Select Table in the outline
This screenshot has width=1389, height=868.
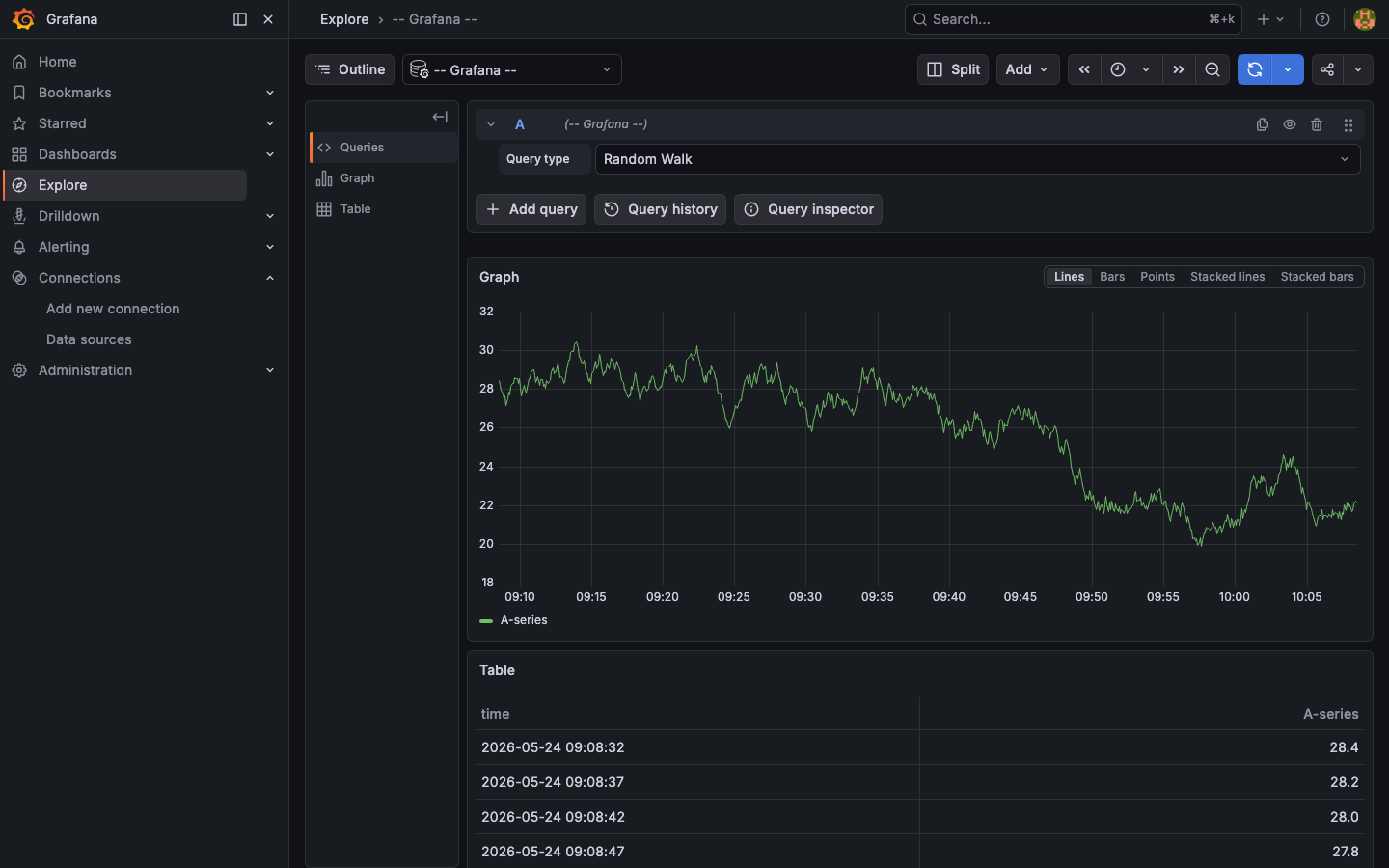[384, 209]
